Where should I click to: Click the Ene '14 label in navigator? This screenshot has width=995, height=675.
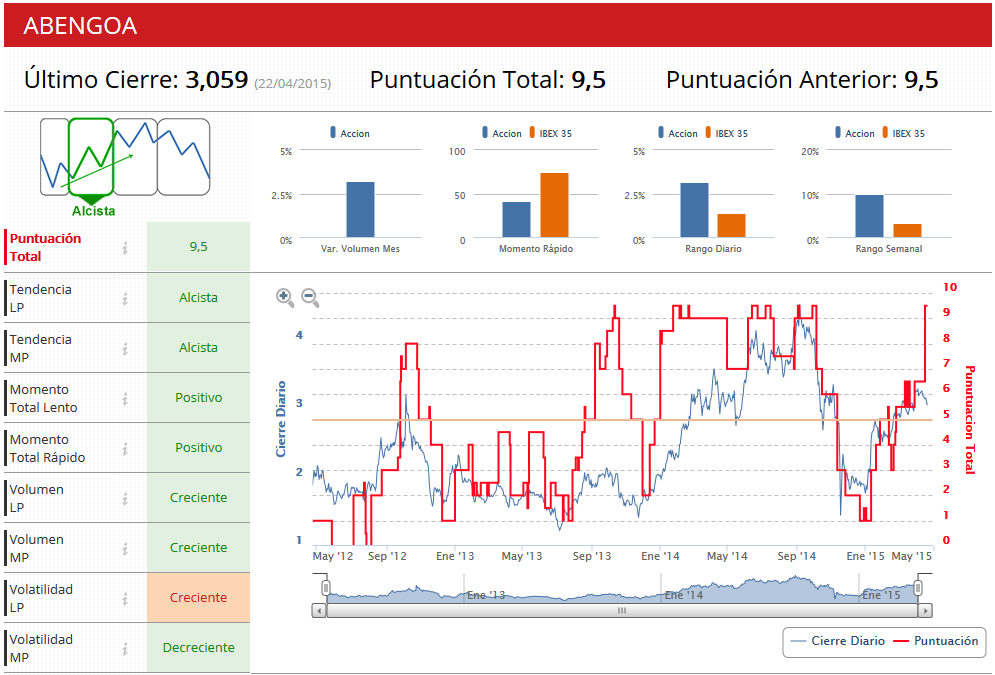(x=683, y=595)
